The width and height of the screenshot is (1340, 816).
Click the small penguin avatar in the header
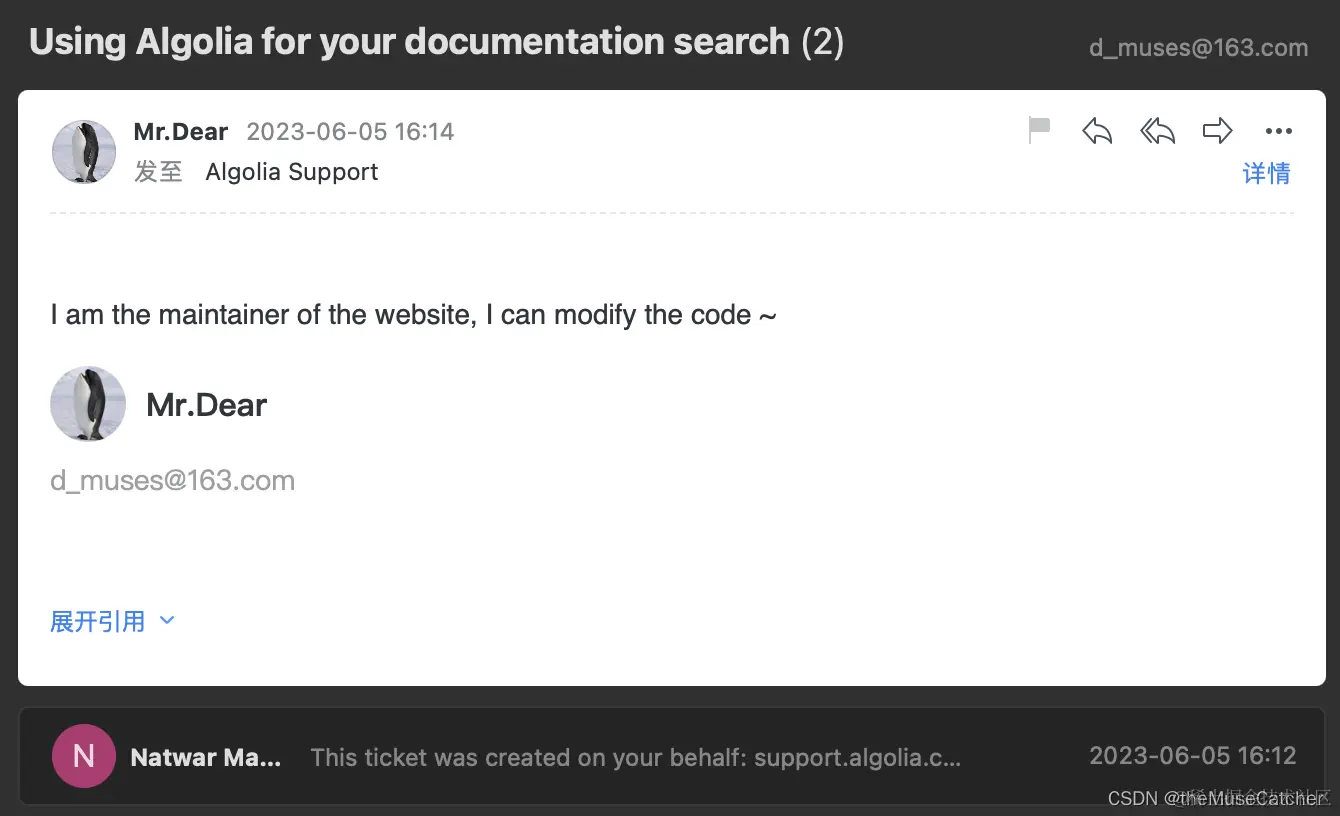tap(84, 152)
